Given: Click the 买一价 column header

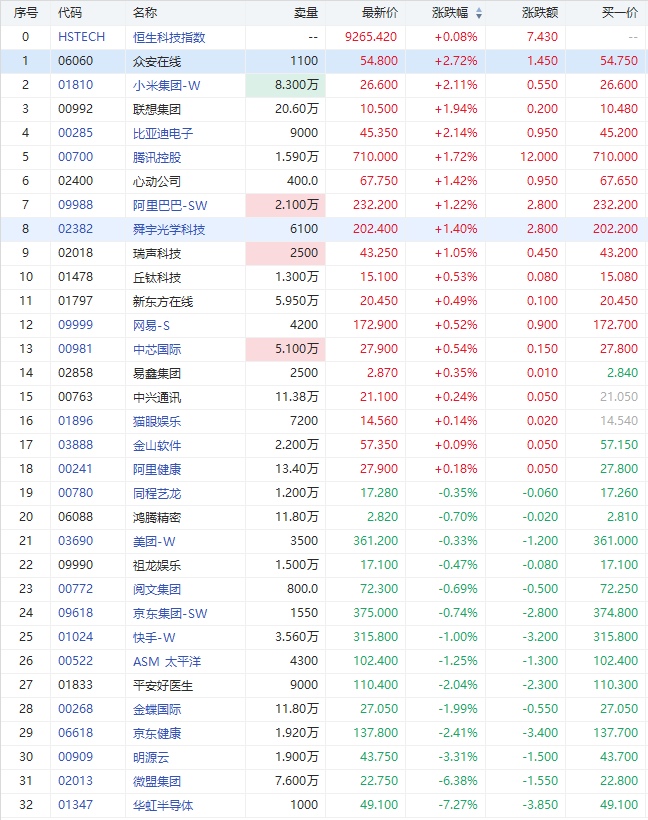Looking at the screenshot, I should point(620,13).
